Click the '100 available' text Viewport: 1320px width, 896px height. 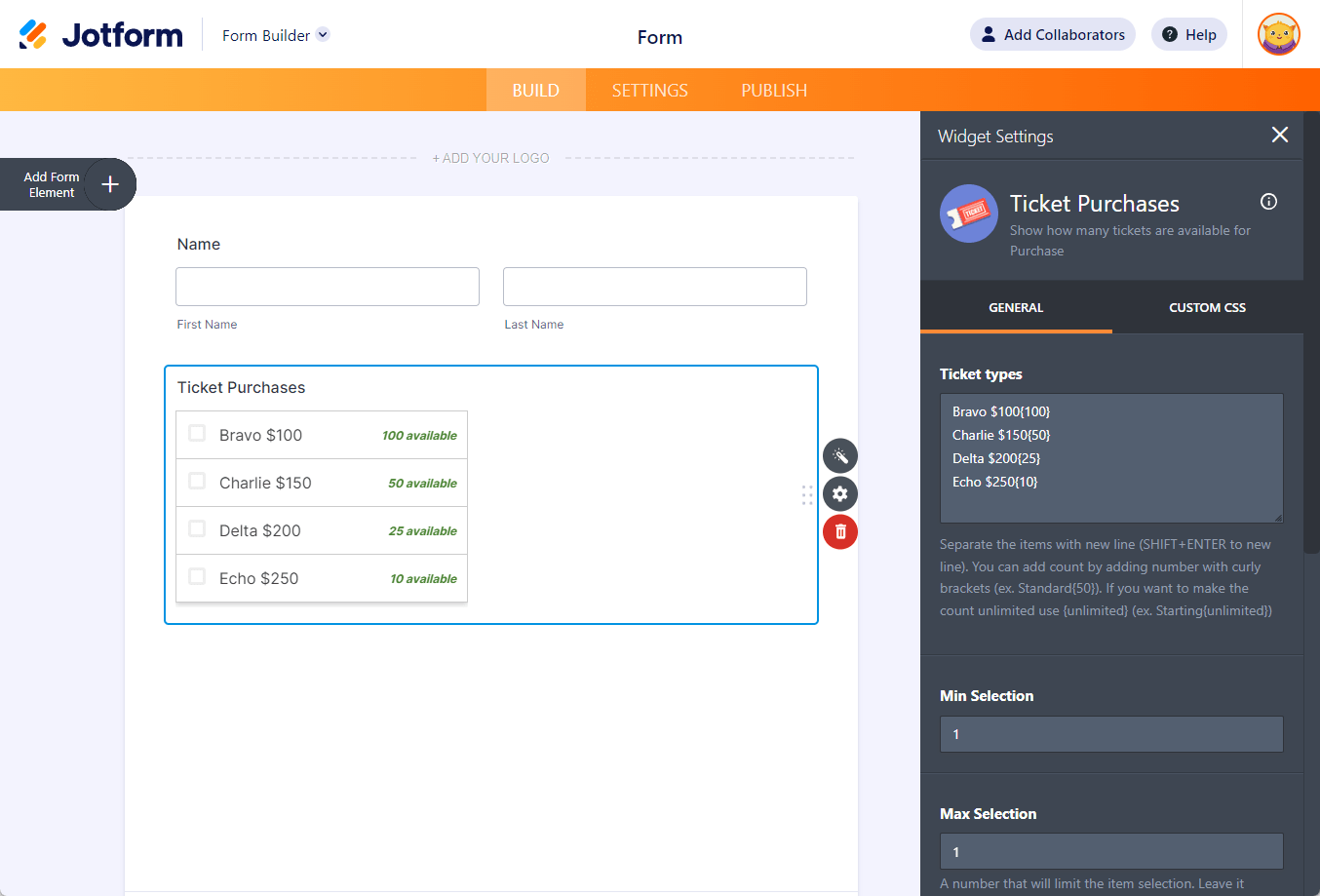419,436
